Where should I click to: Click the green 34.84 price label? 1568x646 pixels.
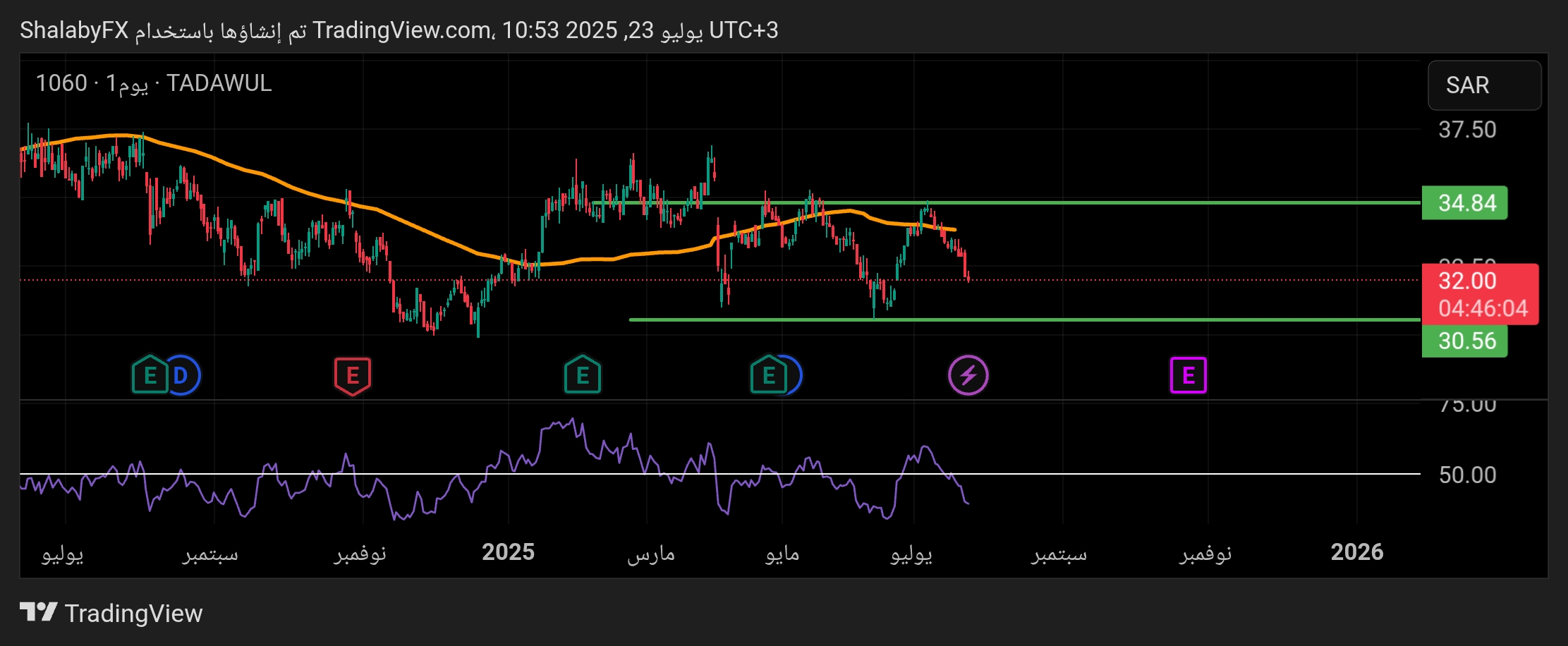[x=1464, y=203]
